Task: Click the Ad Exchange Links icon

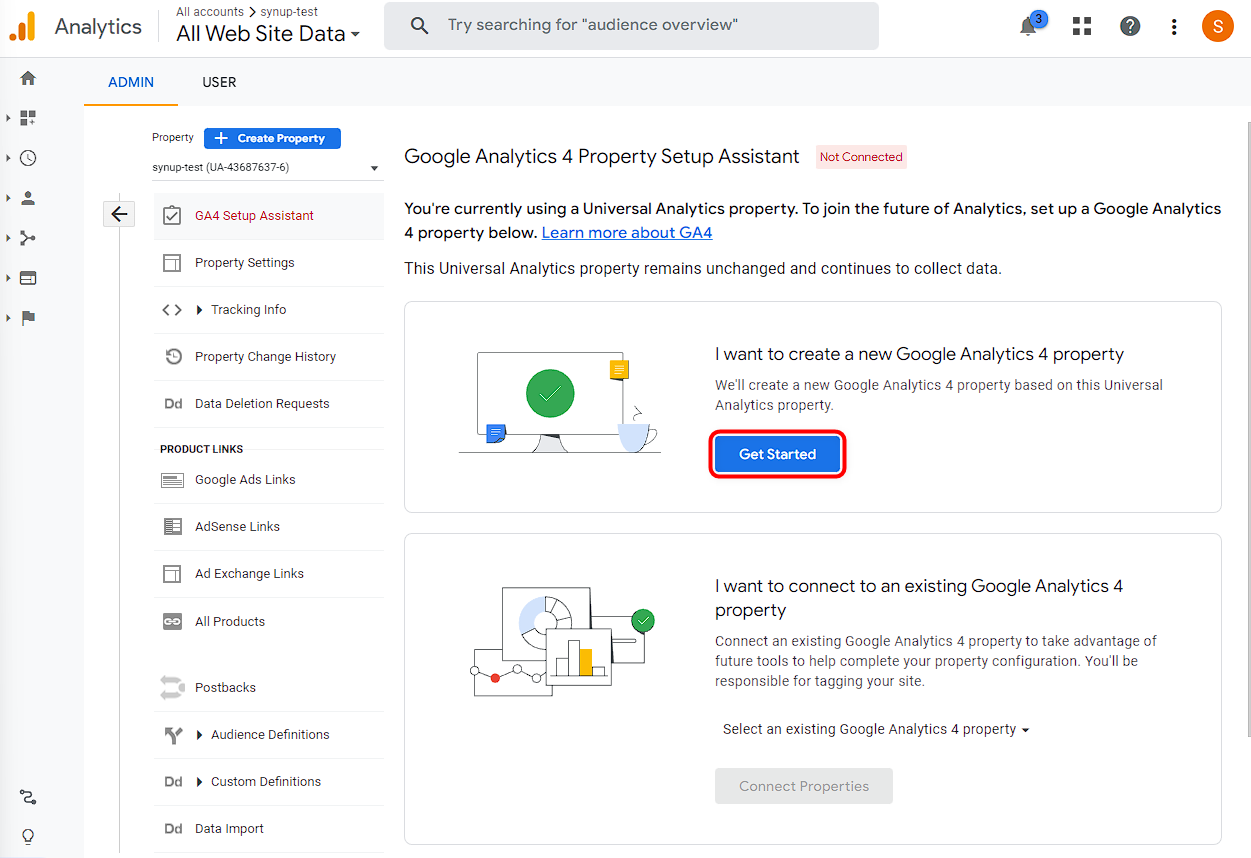Action: (173, 574)
